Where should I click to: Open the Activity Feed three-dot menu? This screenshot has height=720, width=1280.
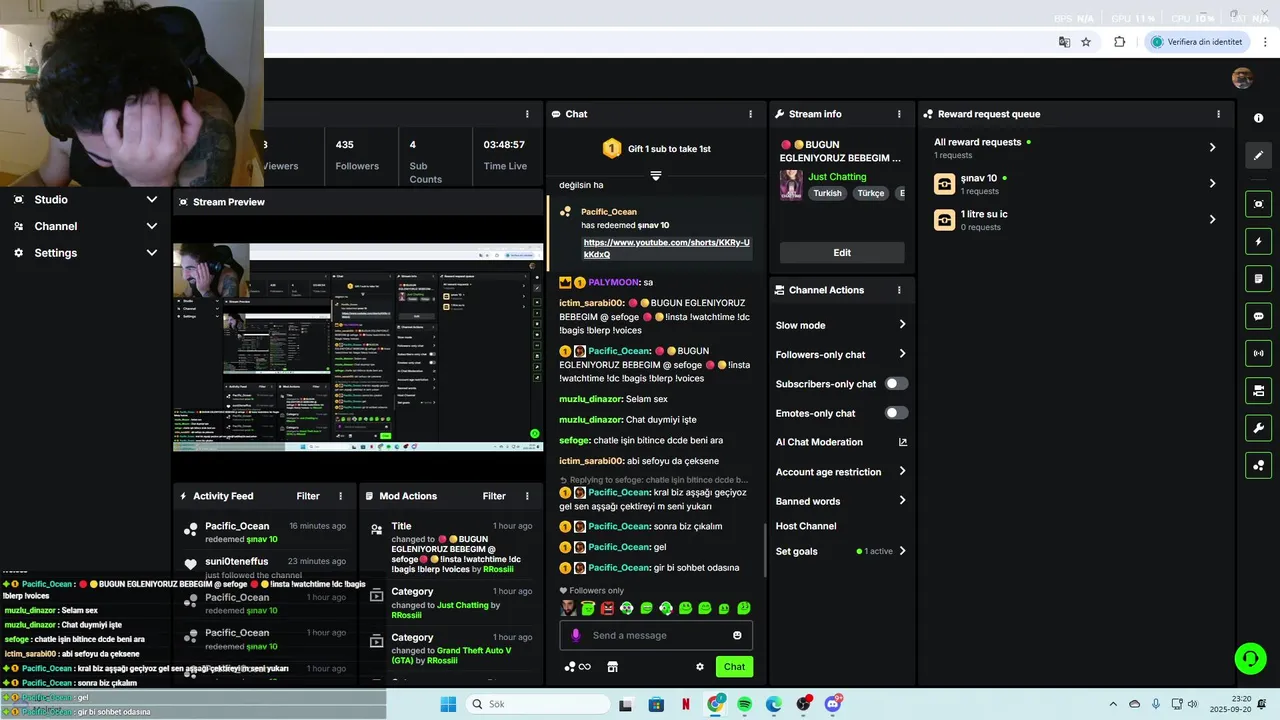[x=340, y=496]
